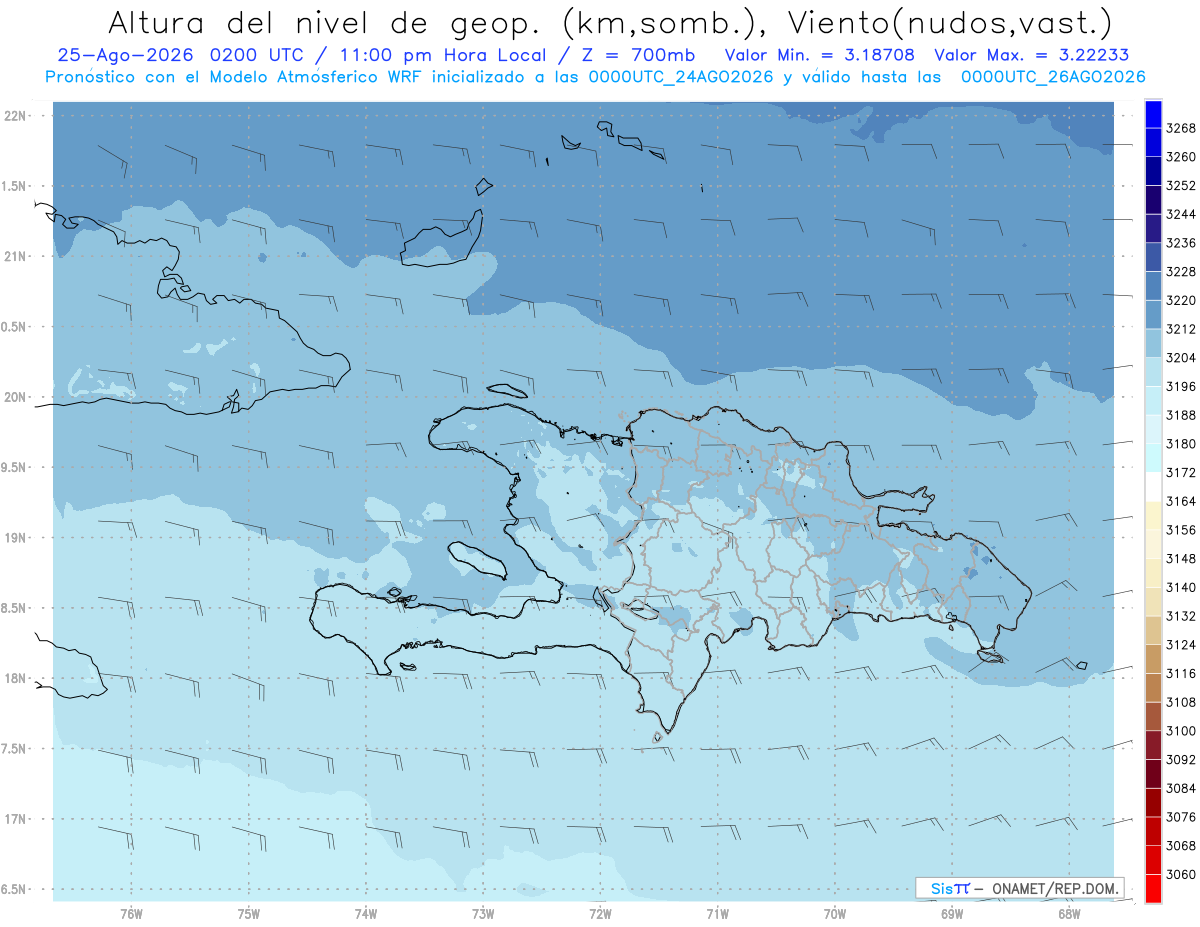The width and height of the screenshot is (1200, 927).
Task: Click the legend value 3060
Action: [x=1181, y=874]
